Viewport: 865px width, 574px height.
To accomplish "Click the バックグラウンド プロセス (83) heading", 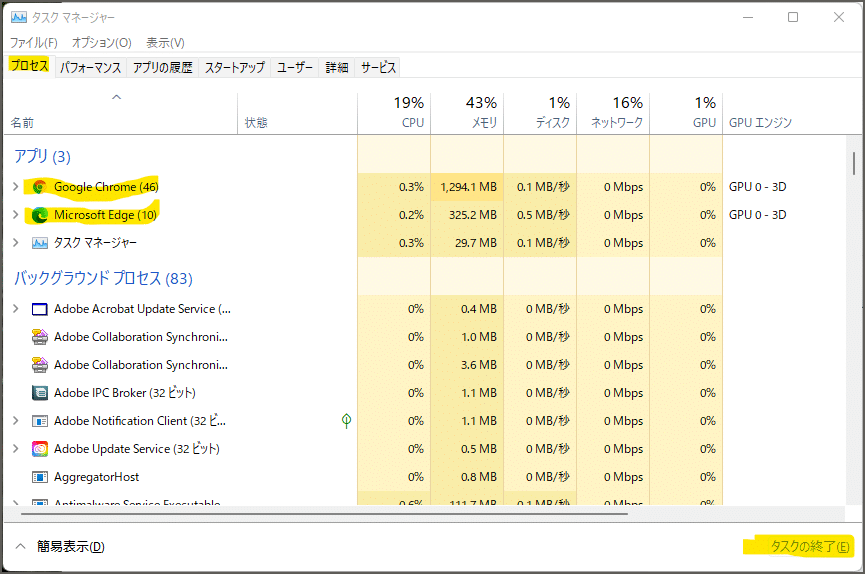I will click(103, 278).
